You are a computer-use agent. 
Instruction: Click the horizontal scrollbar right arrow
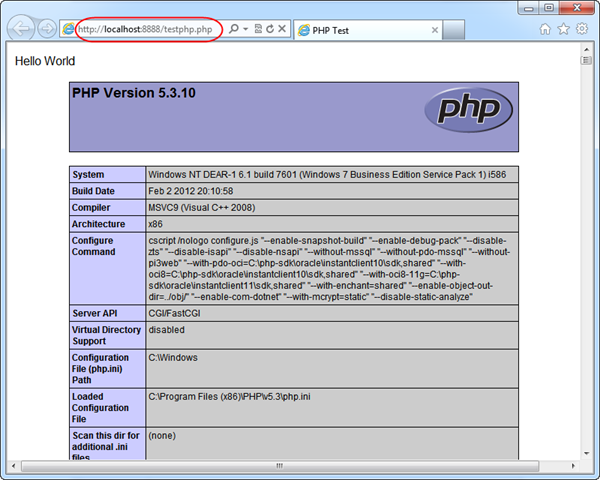pos(573,466)
